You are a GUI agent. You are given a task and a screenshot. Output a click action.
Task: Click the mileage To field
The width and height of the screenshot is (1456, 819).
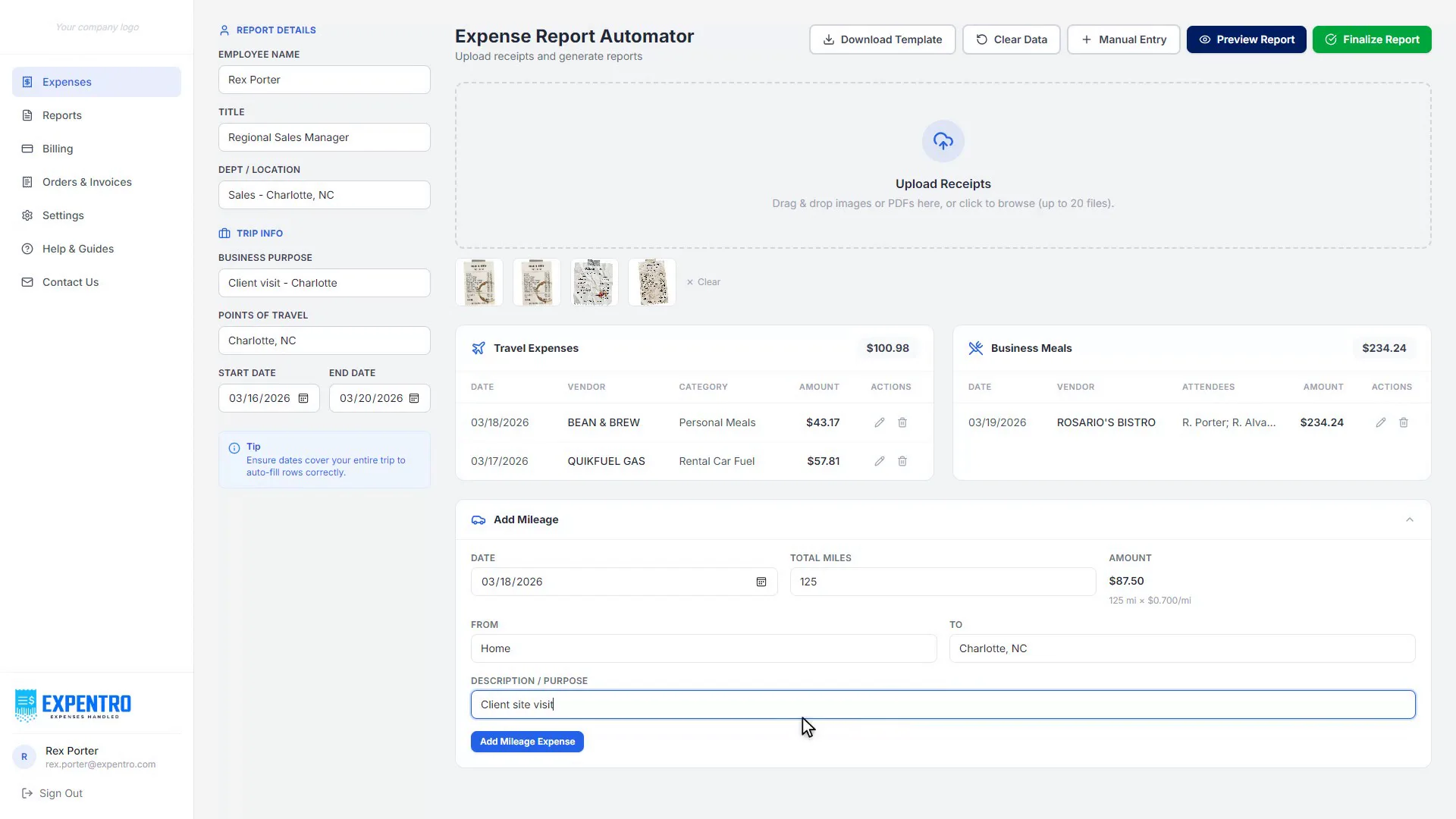(1182, 648)
